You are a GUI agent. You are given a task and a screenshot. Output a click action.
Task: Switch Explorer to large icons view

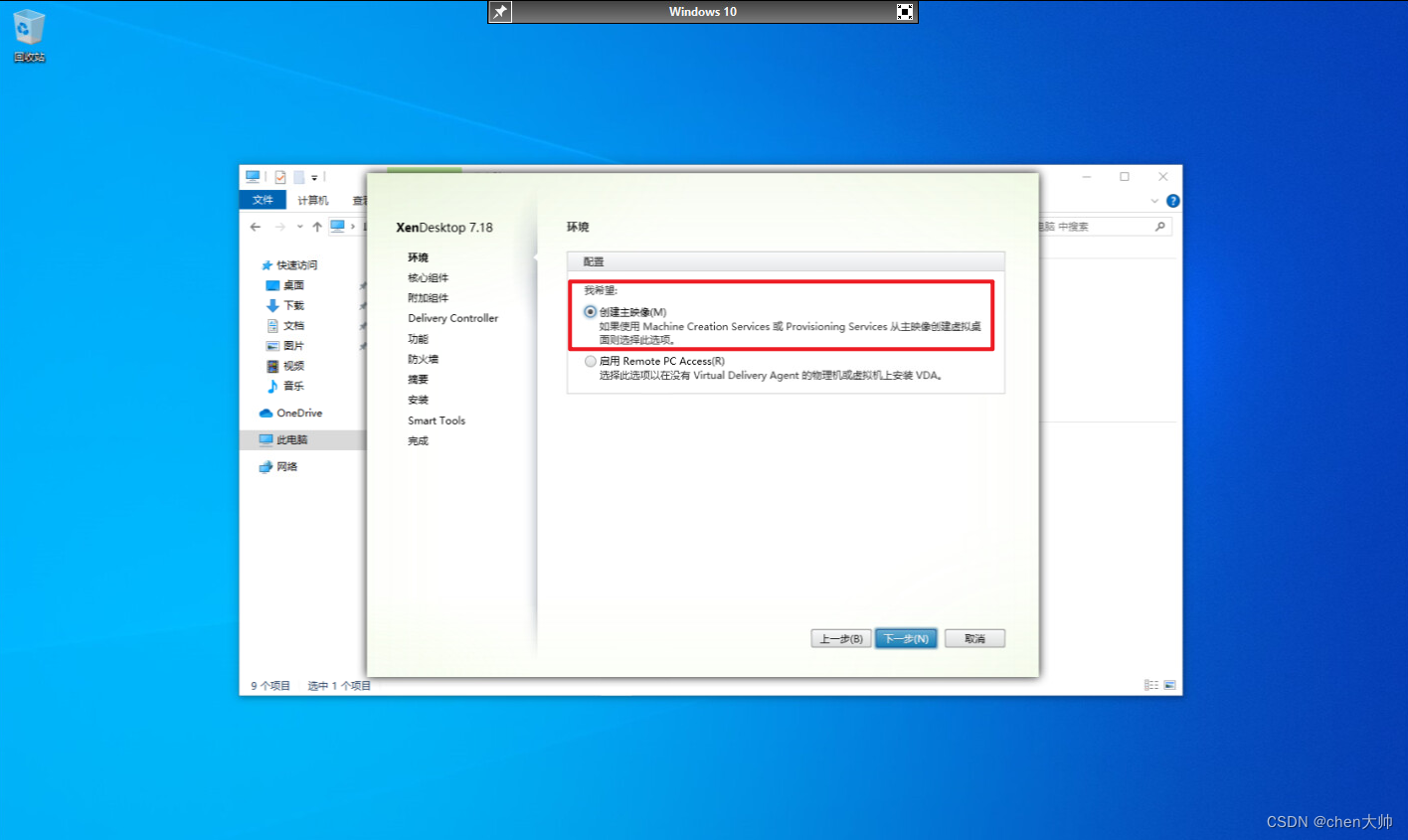(x=1169, y=685)
